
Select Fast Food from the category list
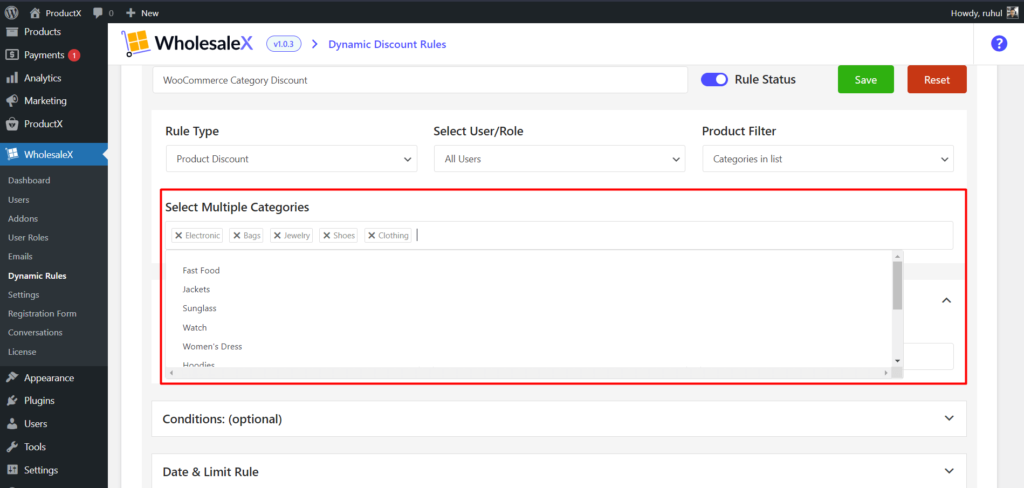(x=201, y=270)
